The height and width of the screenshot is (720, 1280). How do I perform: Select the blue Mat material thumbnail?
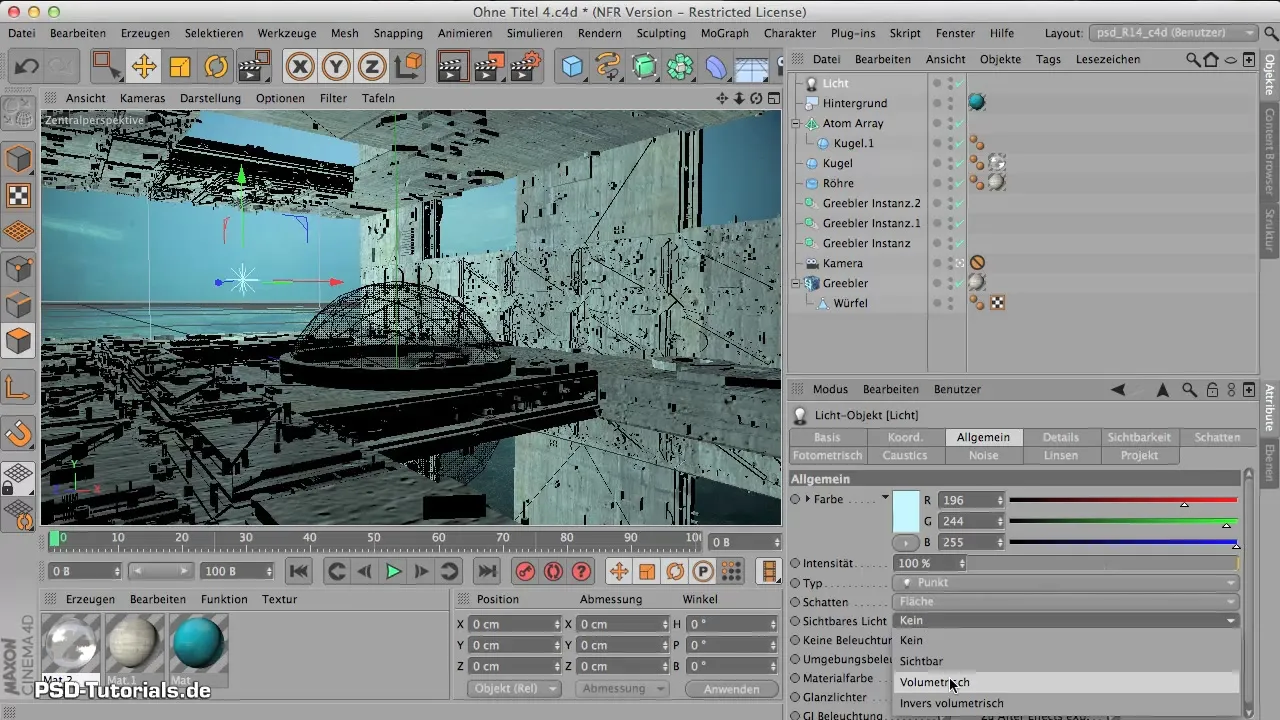coord(198,642)
